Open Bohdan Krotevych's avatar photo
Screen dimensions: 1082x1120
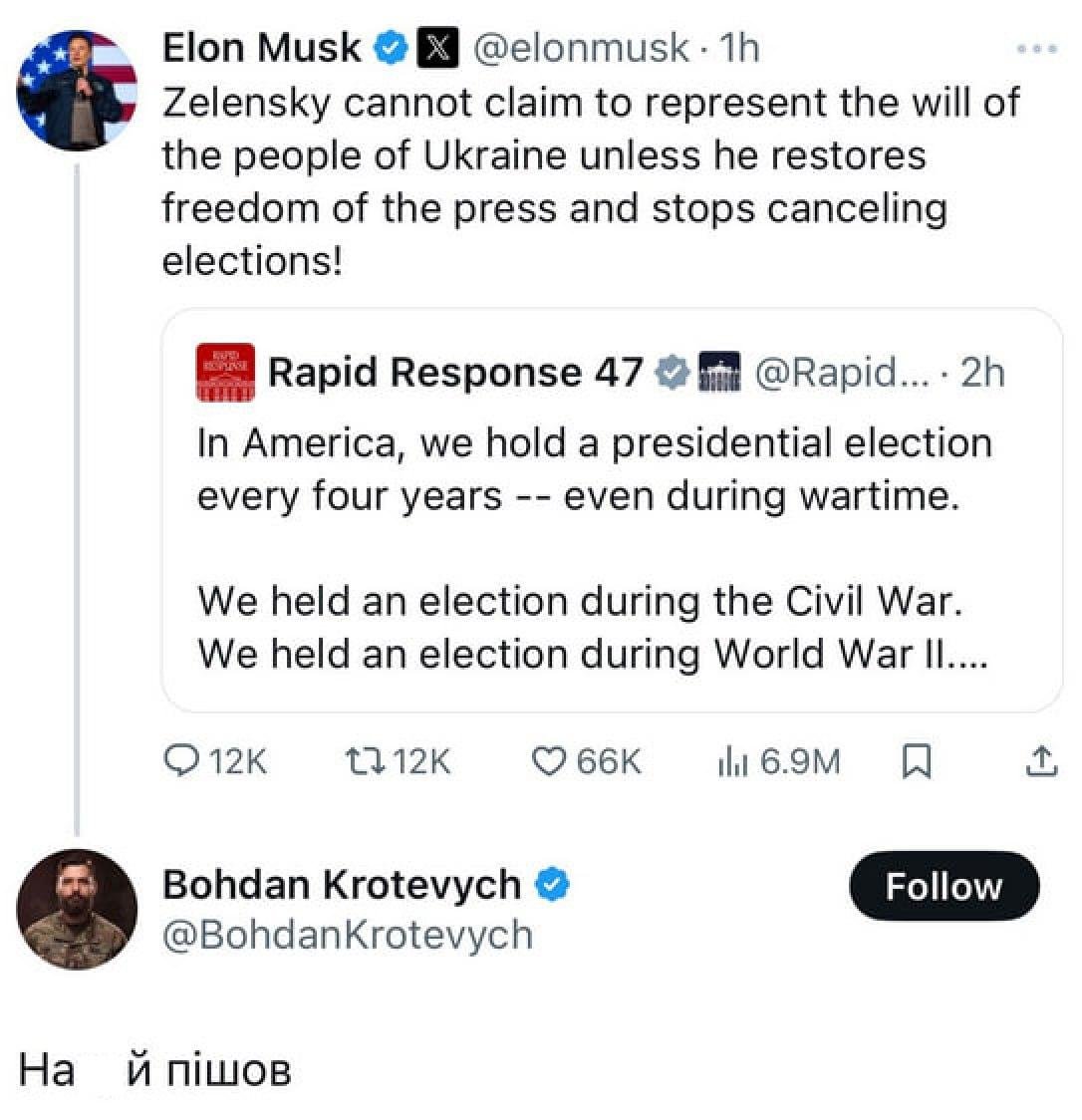click(x=77, y=909)
